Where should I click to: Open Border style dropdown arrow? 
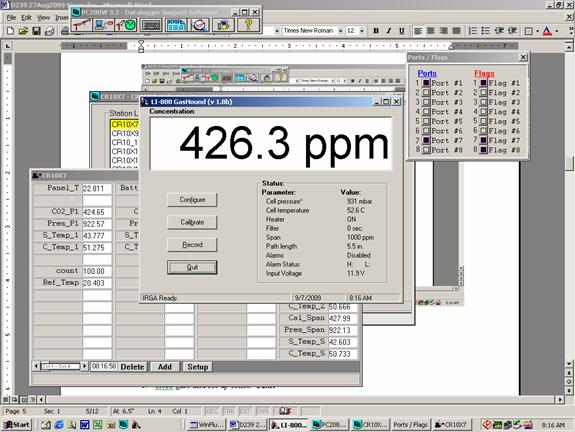[537, 31]
